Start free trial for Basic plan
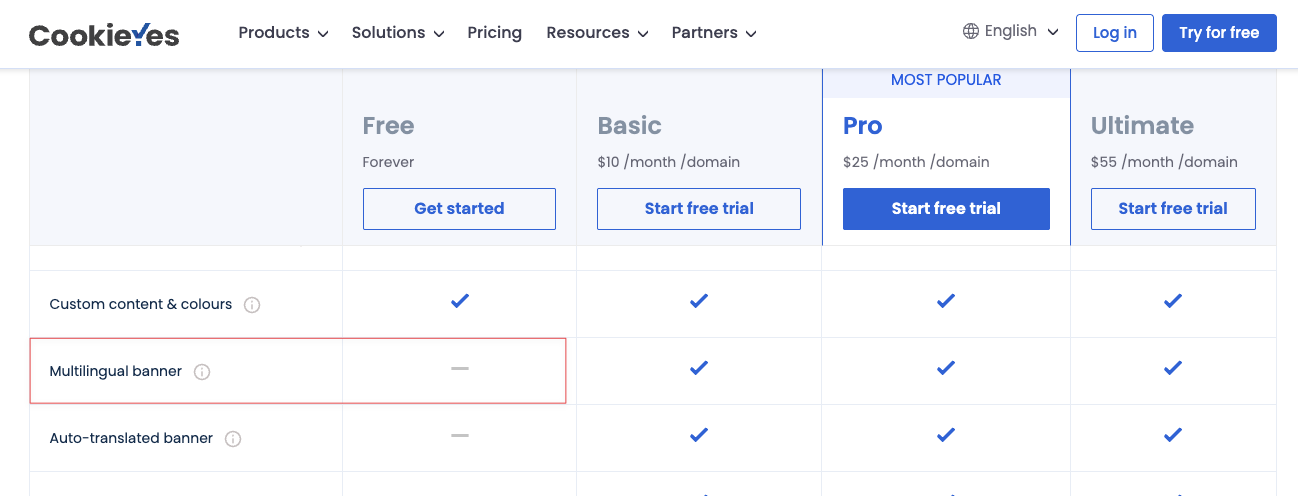The image size is (1298, 496). [x=699, y=209]
